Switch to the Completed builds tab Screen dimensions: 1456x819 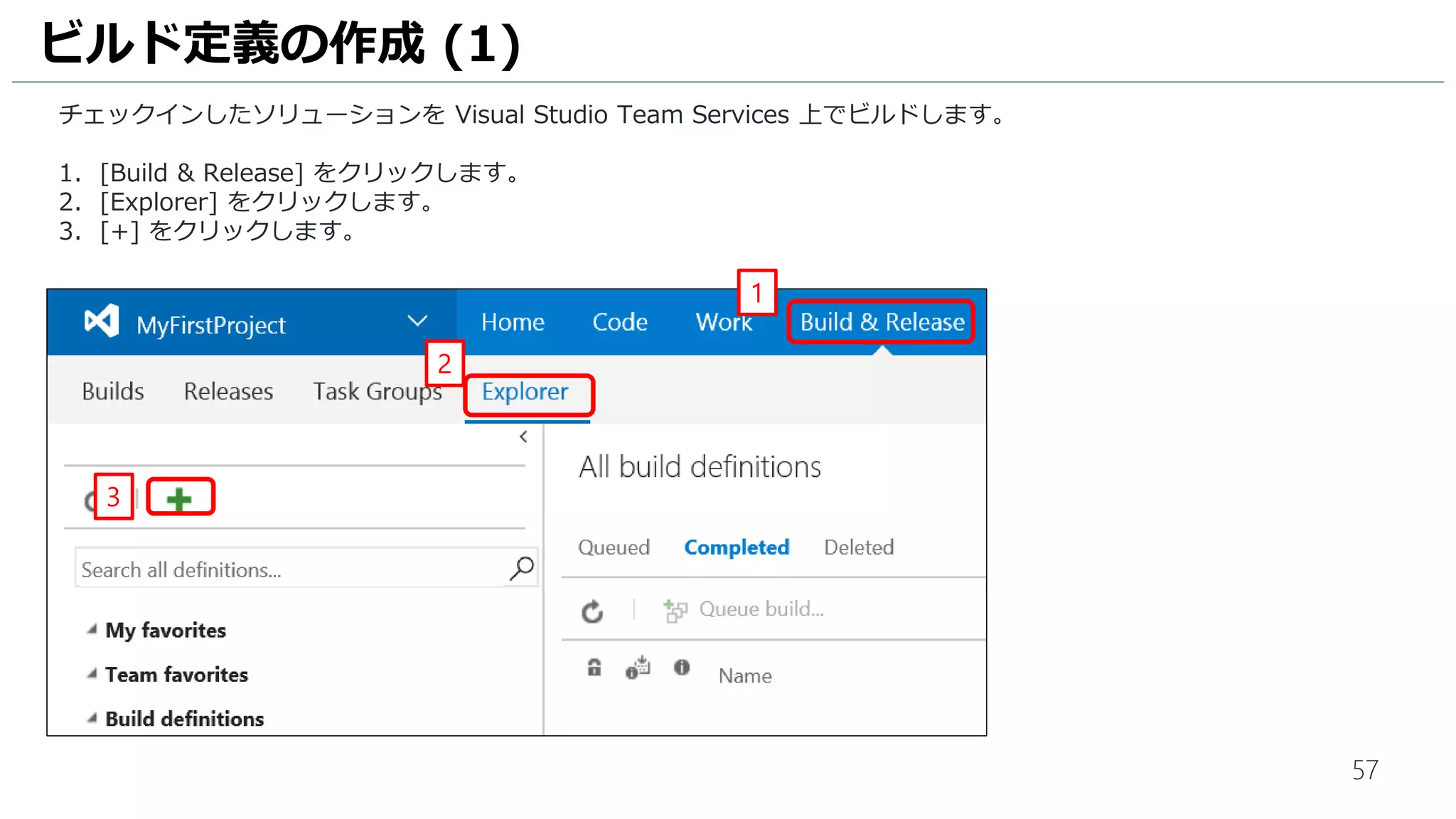(737, 547)
